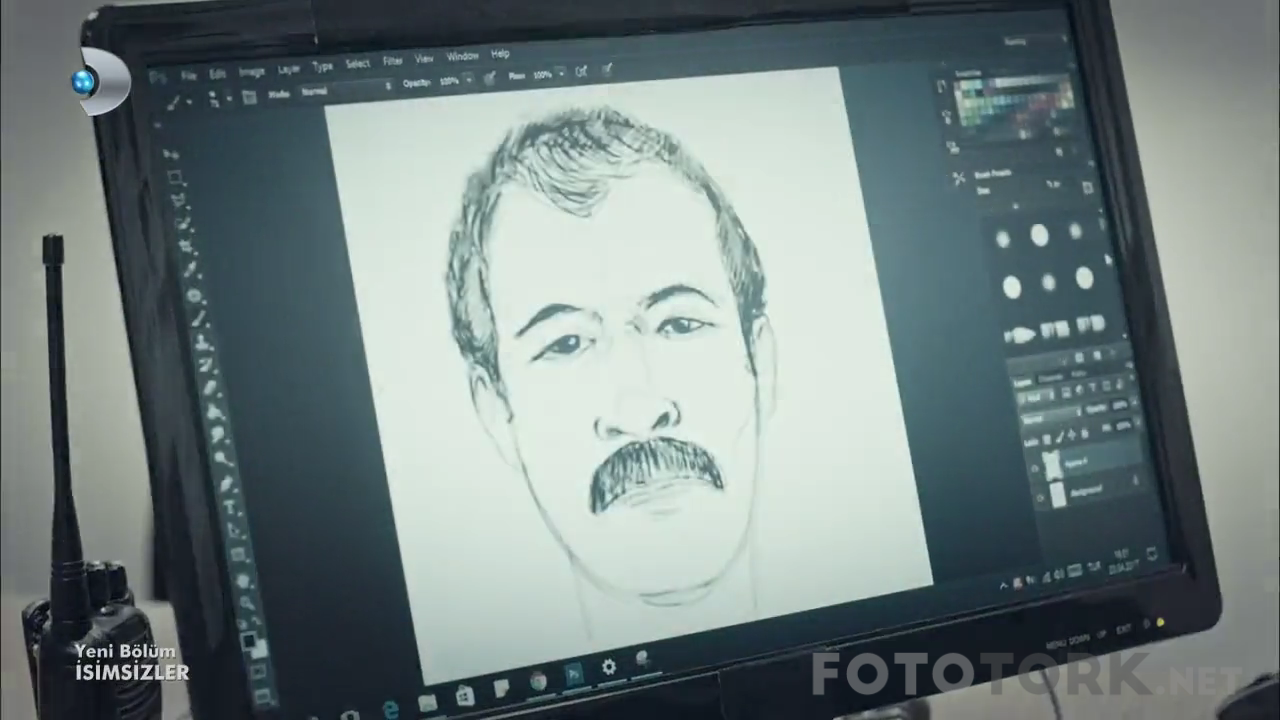This screenshot has width=1280, height=720.
Task: Open the Edit menu
Action: click(x=217, y=74)
